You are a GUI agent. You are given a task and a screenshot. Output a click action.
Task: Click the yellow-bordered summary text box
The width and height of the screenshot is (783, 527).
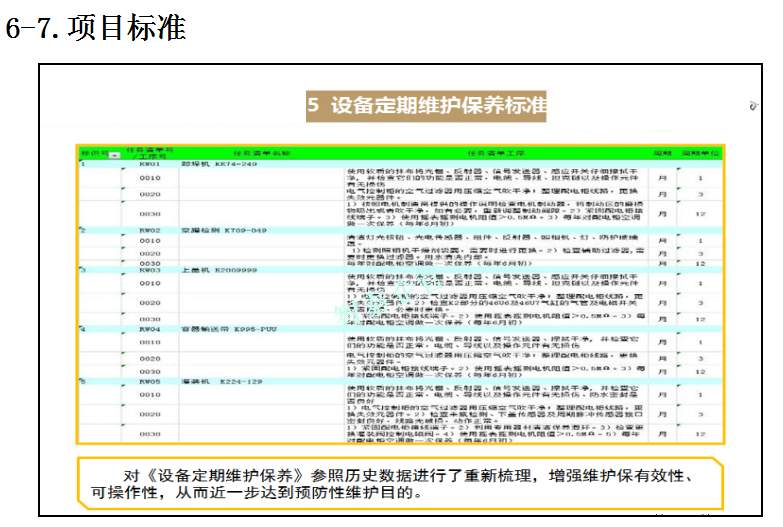coord(398,484)
